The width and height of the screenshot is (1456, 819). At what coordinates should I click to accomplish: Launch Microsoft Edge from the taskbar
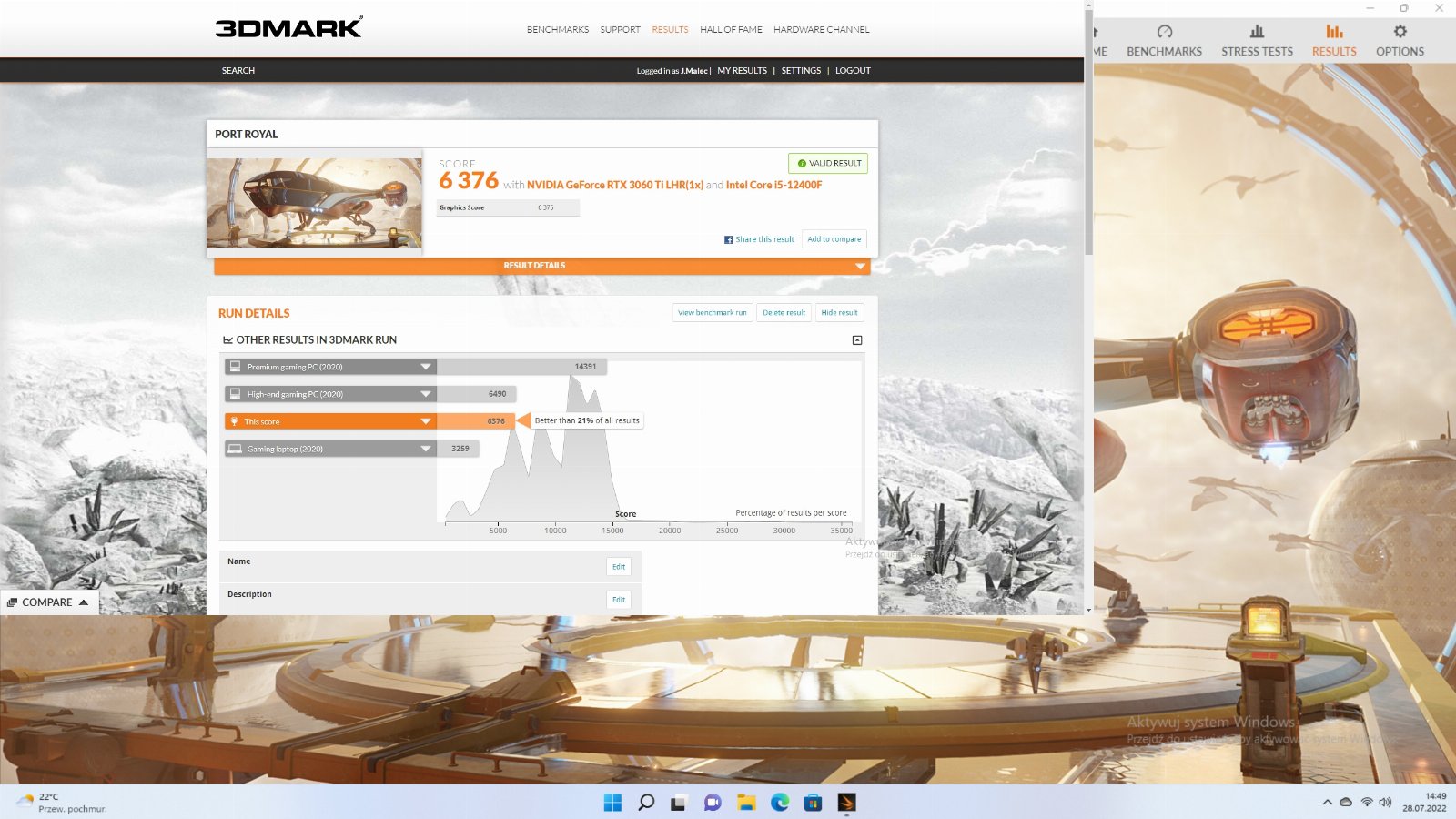pos(780,803)
